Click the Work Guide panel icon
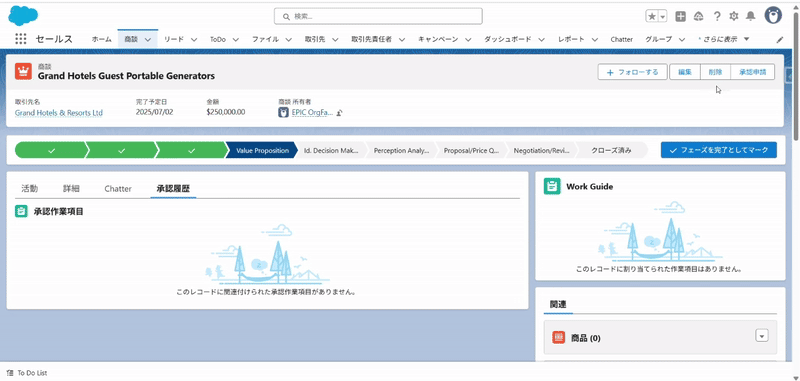Viewport: 800px width, 381px height. click(x=552, y=186)
